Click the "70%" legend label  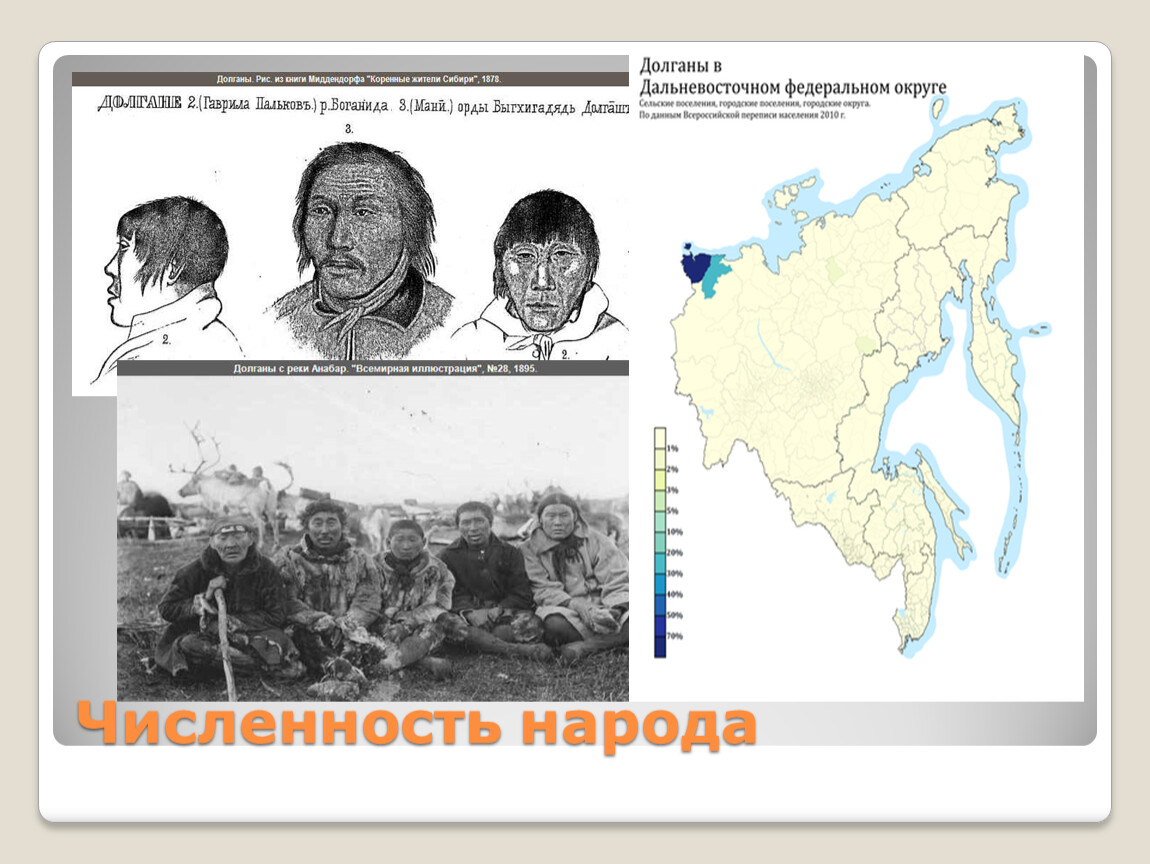click(x=675, y=636)
